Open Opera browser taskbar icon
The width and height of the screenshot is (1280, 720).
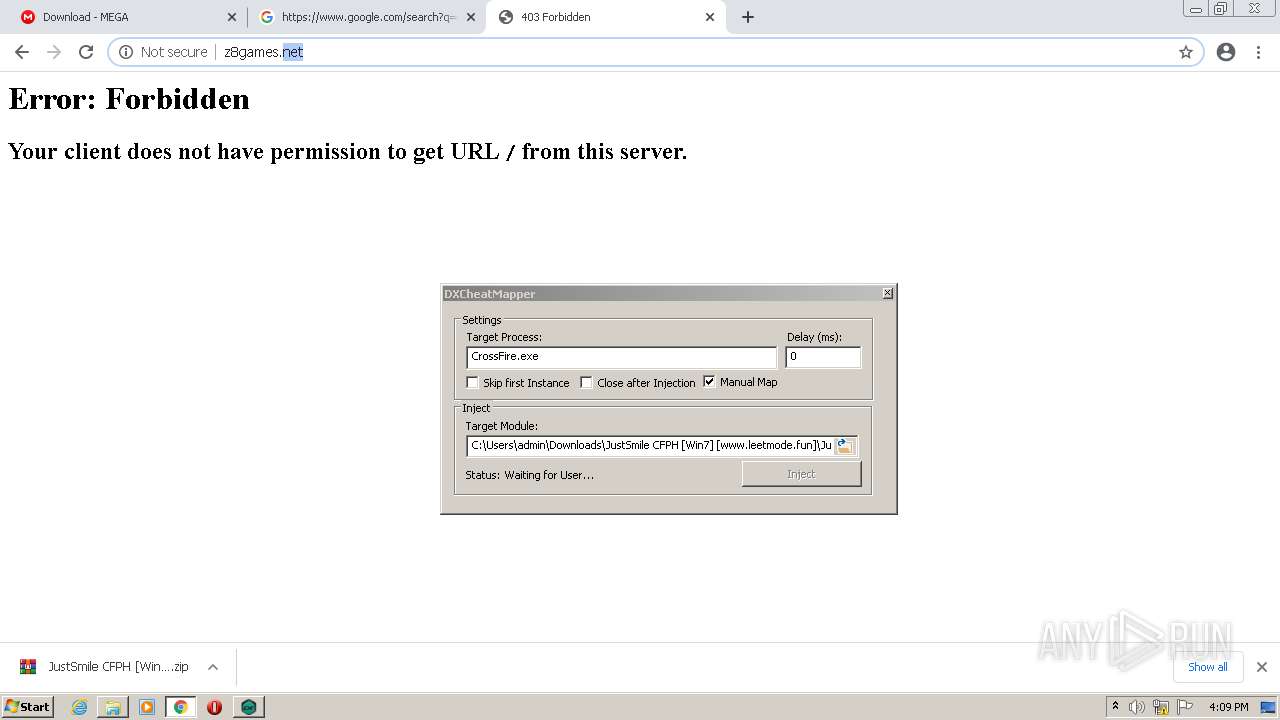point(214,707)
